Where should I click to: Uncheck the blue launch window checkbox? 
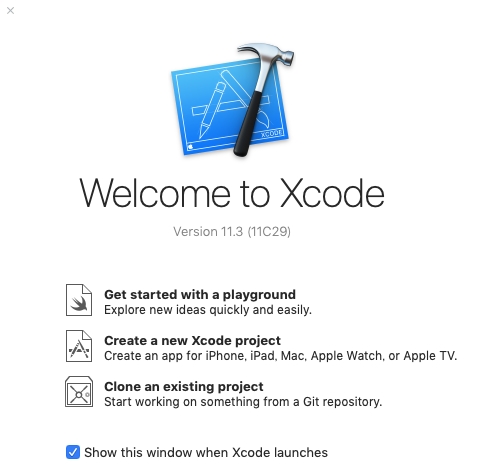pyautogui.click(x=73, y=452)
